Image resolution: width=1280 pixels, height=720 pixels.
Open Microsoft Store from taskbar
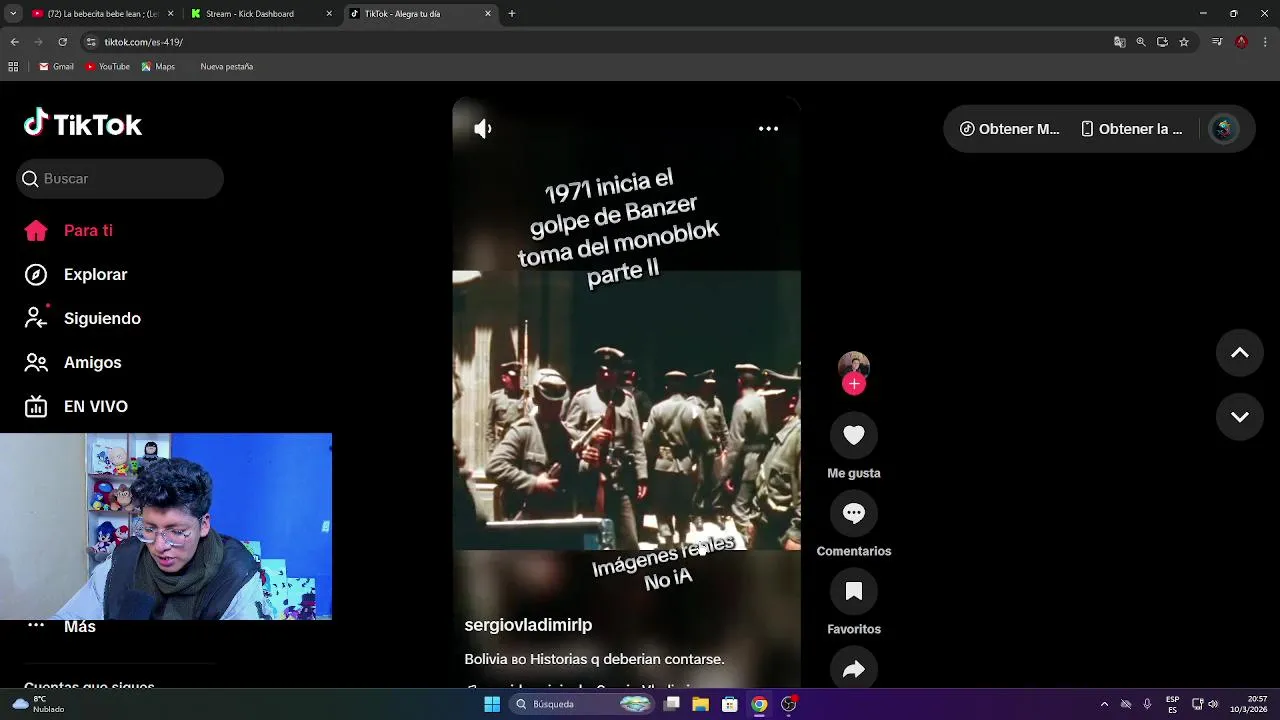pos(730,704)
